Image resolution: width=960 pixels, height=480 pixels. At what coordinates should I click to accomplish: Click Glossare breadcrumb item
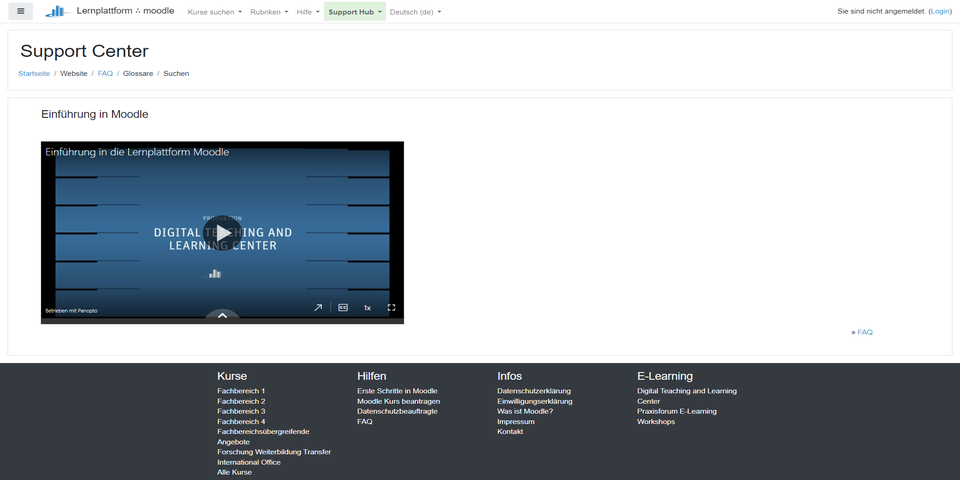point(138,73)
